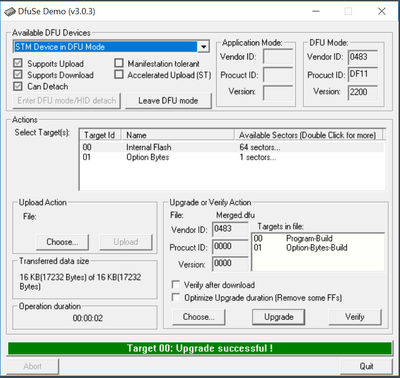Click the DfuSe Demo title bar icon
400x378 pixels.
click(x=10, y=11)
